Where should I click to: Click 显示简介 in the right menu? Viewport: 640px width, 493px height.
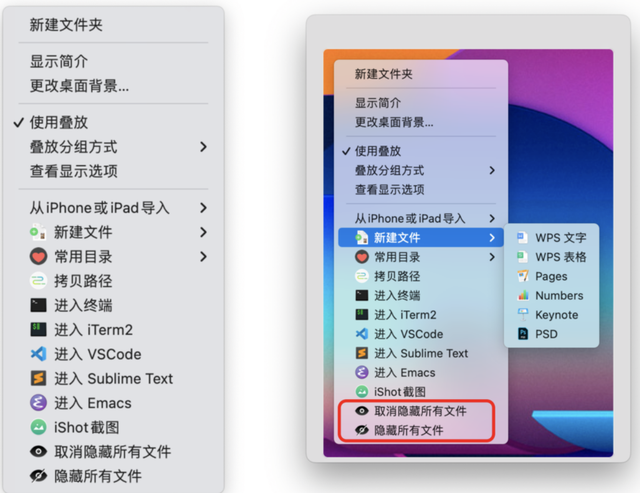coord(378,103)
